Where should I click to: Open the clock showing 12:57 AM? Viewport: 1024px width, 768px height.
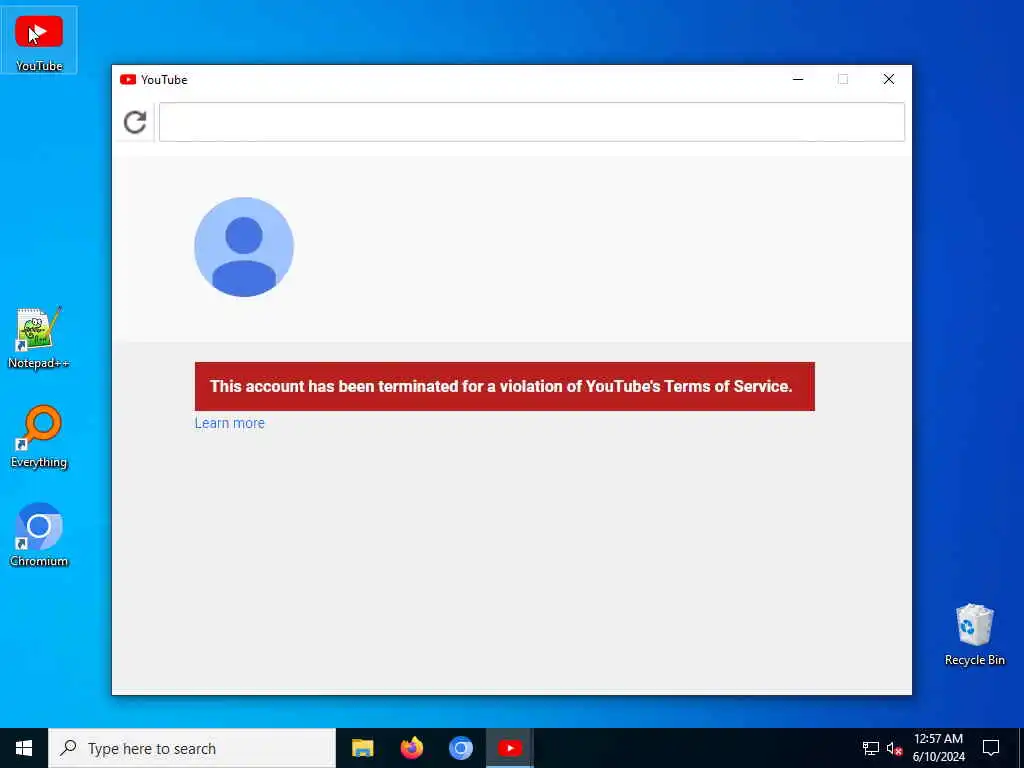pos(938,748)
